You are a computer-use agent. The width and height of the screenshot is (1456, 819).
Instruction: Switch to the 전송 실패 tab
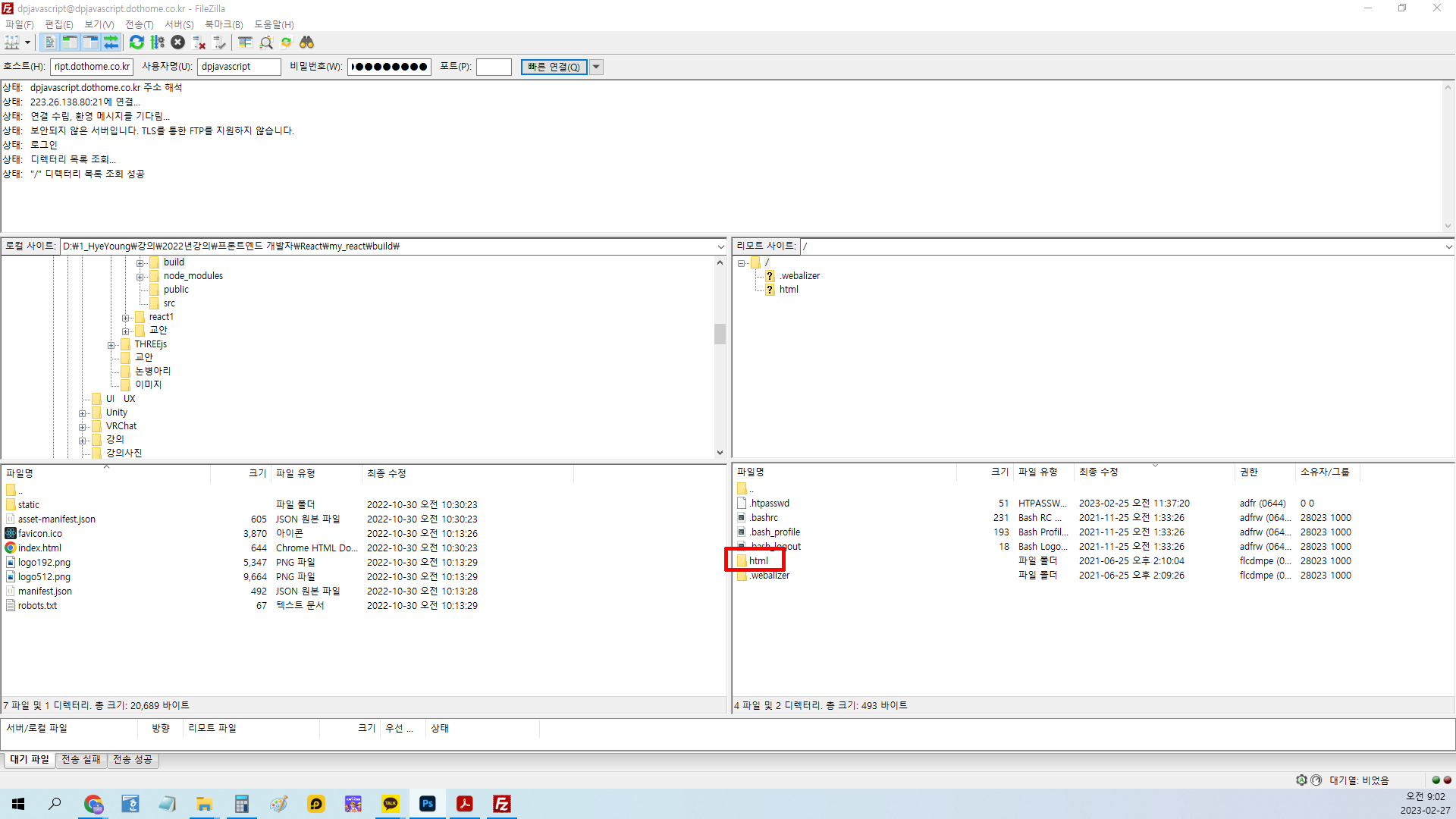click(81, 759)
